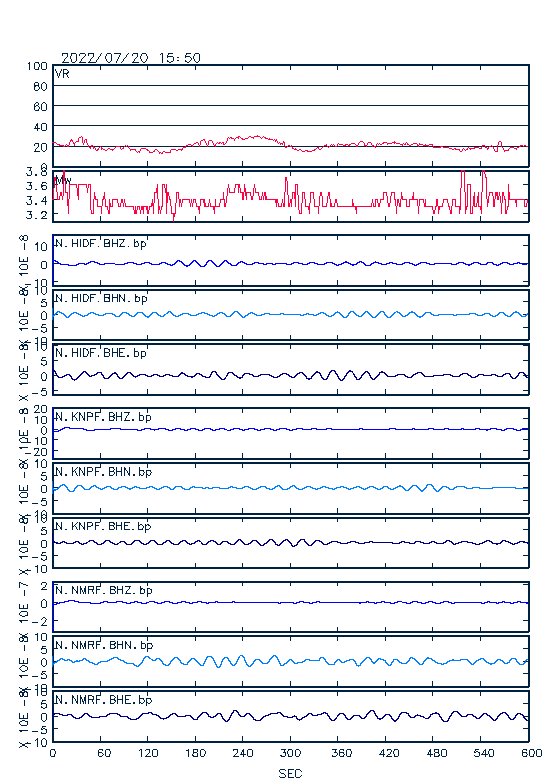Screen dimensions: 554x781
Task: Click the N.HIDF.BHZ.bp trace label
Action: tap(101, 244)
